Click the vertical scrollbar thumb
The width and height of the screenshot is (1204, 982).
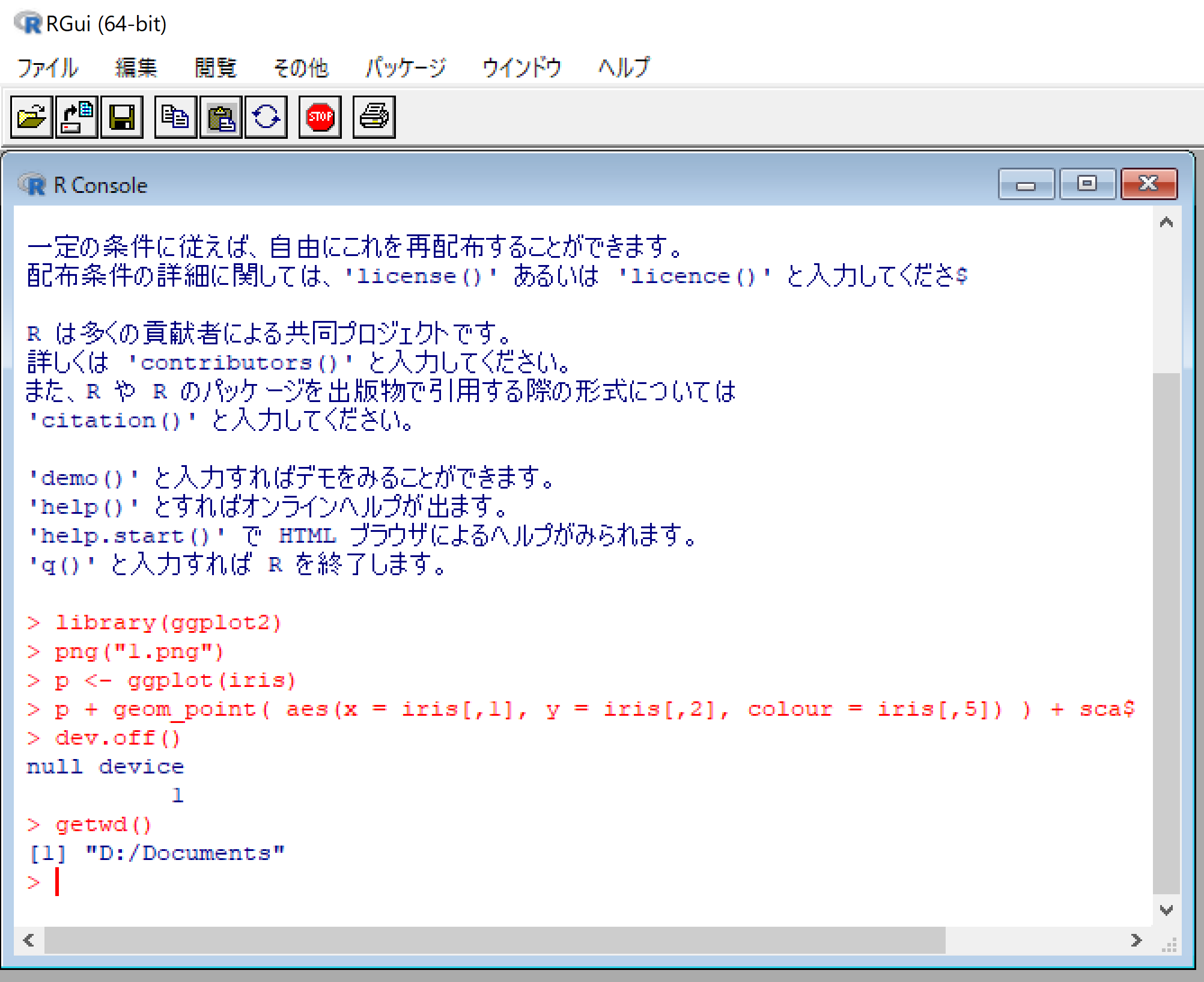pos(1166,634)
